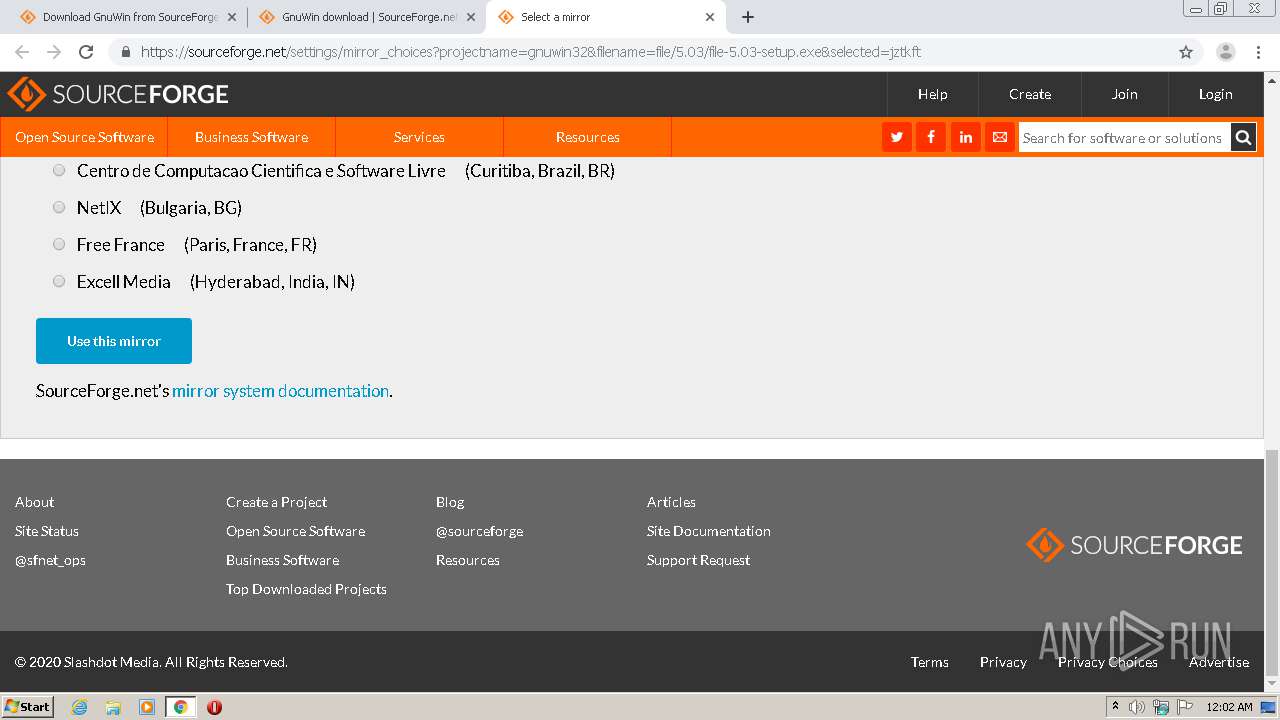Screen dimensions: 1280x720
Task: Open Services nav menu
Action: tap(419, 137)
